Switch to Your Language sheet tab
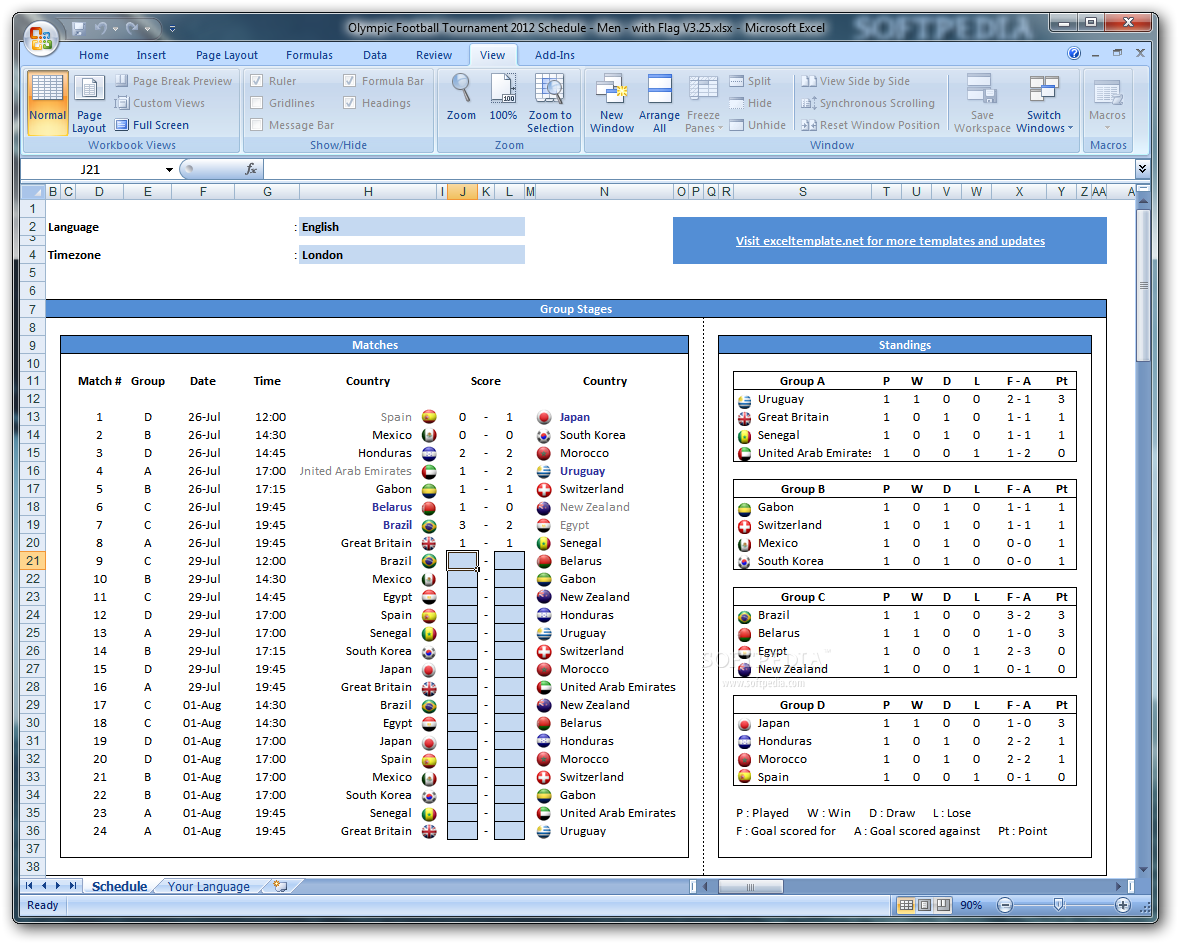This screenshot has height=944, width=1179. coord(208,886)
